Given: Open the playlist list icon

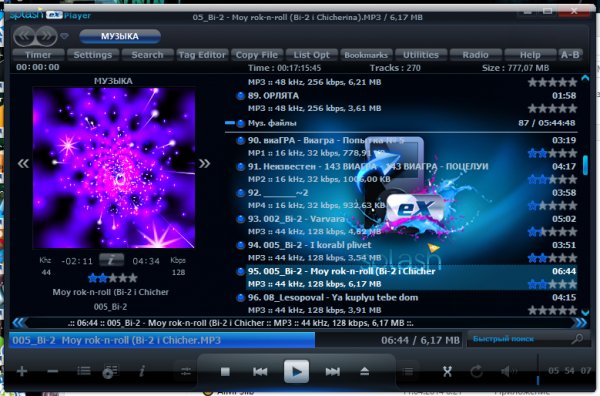Looking at the screenshot, I should (x=84, y=371).
